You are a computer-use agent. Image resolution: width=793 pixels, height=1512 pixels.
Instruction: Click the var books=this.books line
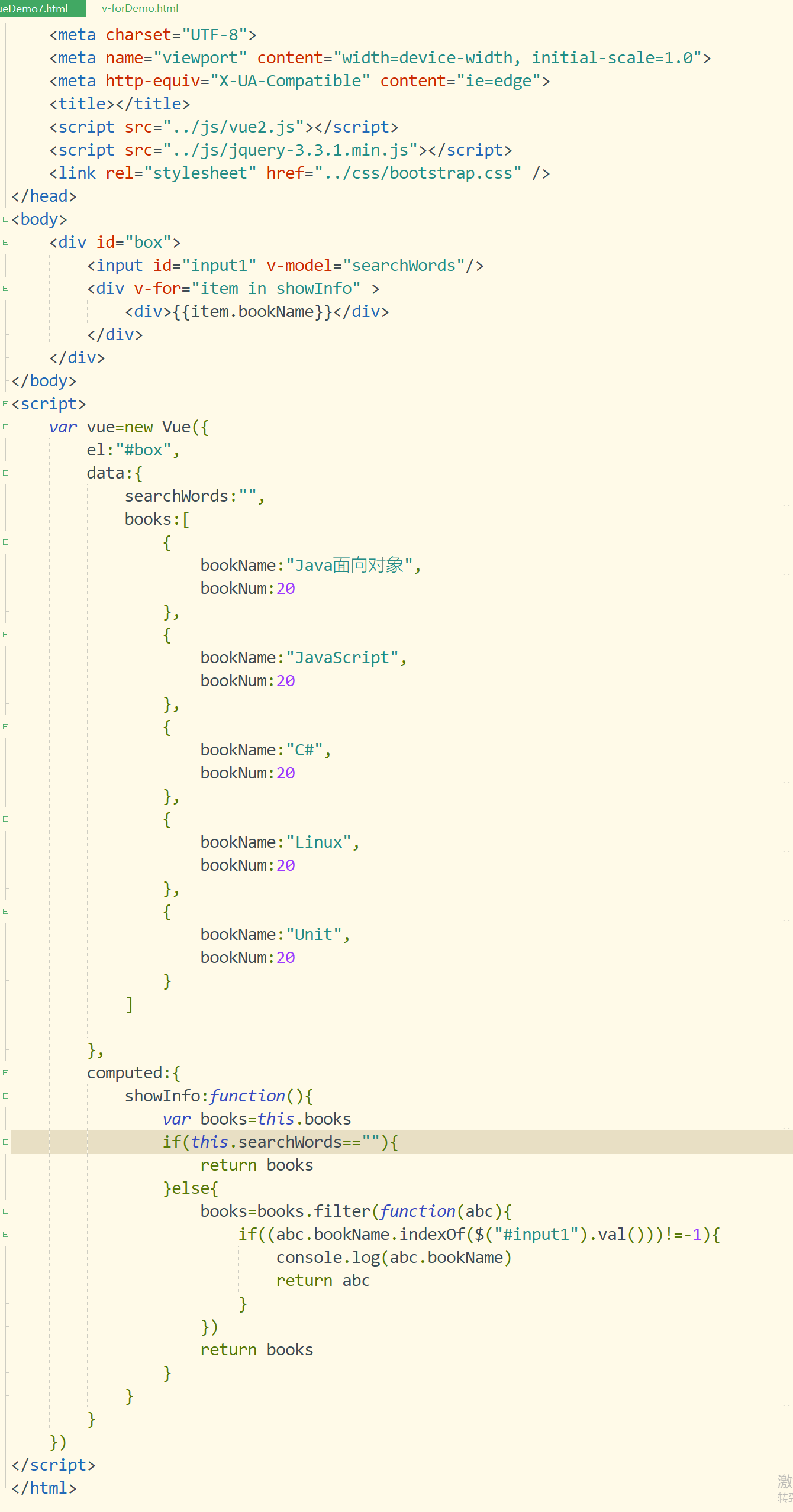tap(257, 1119)
